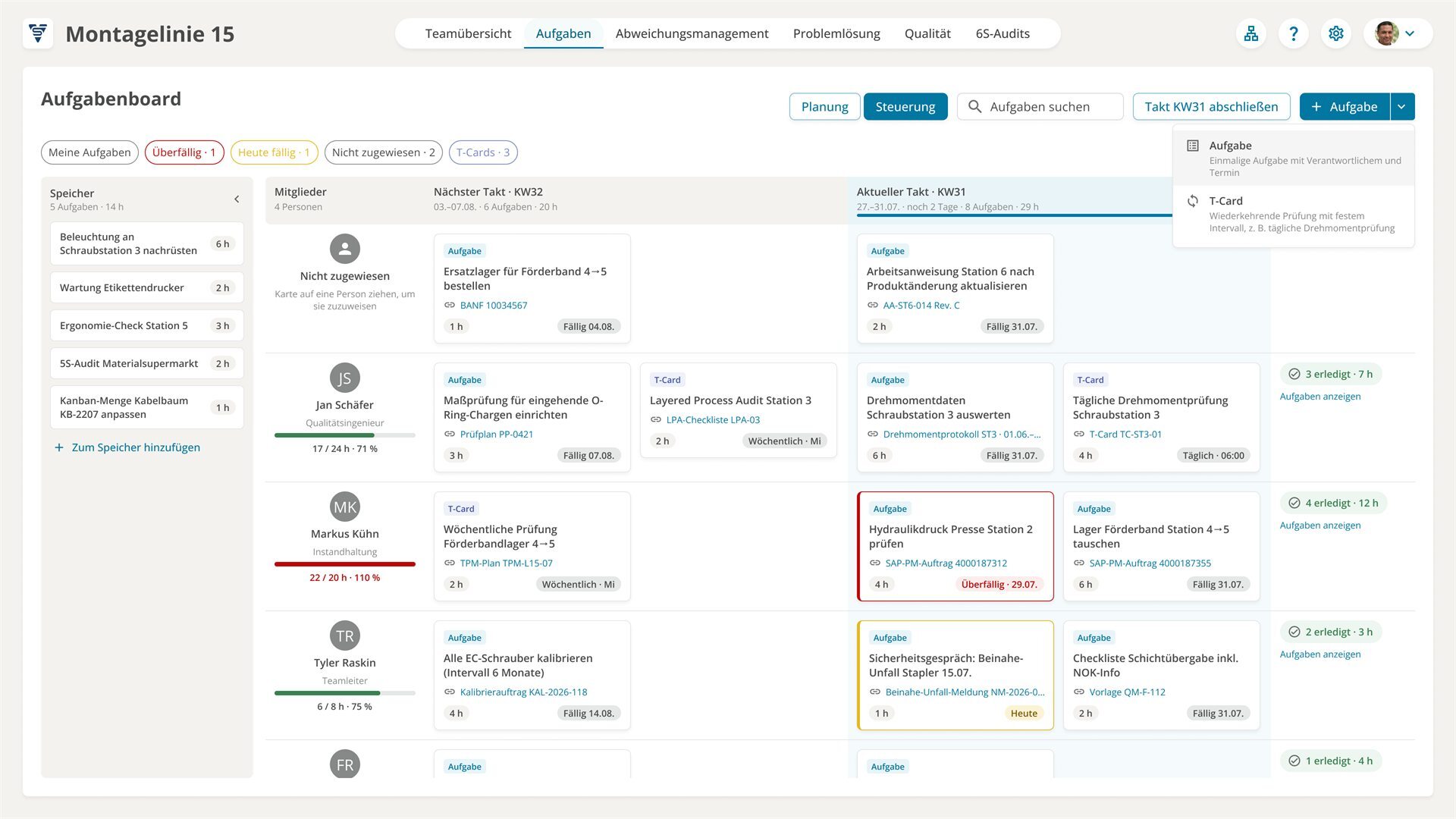Toggle the 'Meine Aufgaben' filter chip
This screenshot has width=1456, height=819.
pos(89,152)
